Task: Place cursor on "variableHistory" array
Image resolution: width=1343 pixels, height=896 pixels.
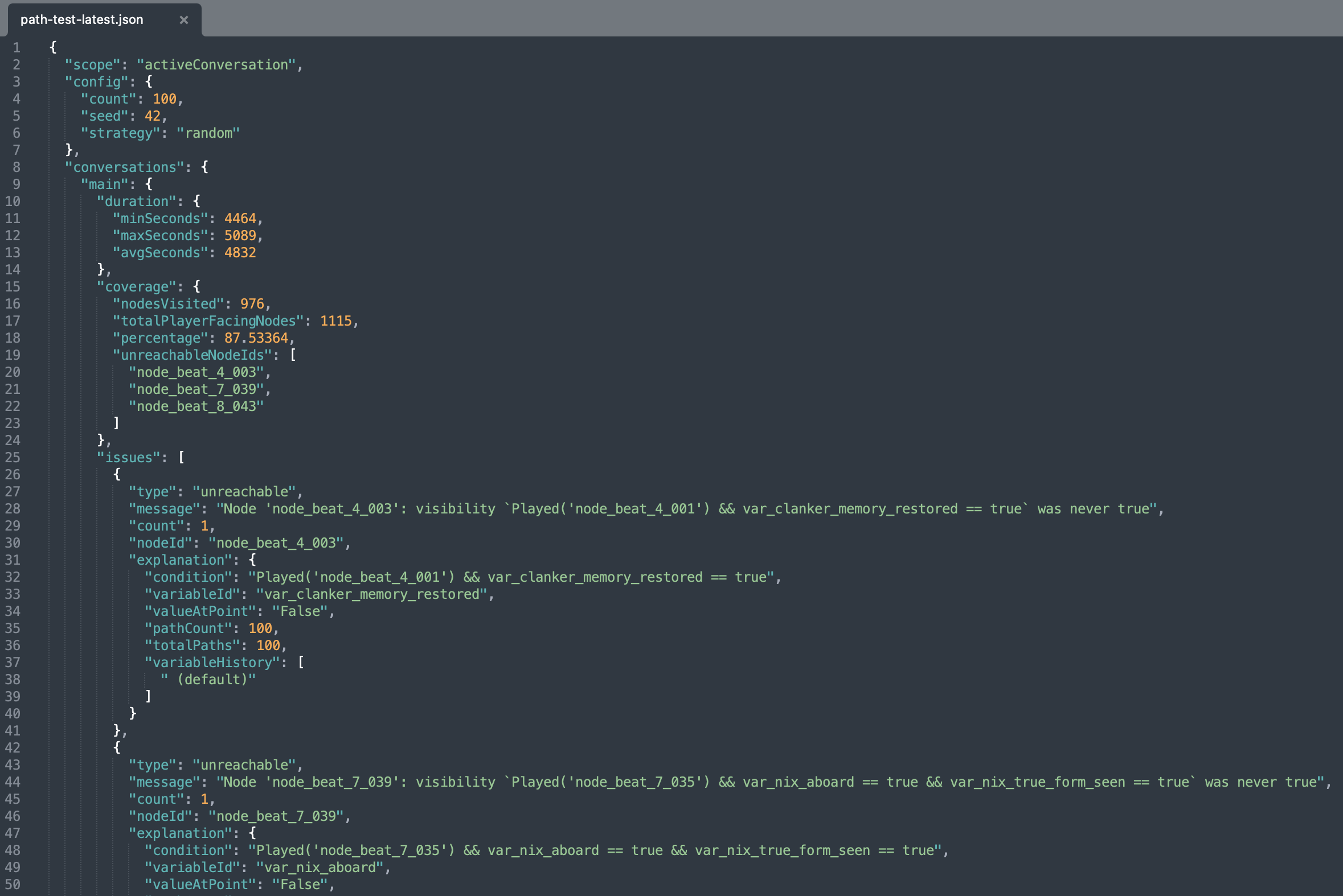Action: click(213, 661)
